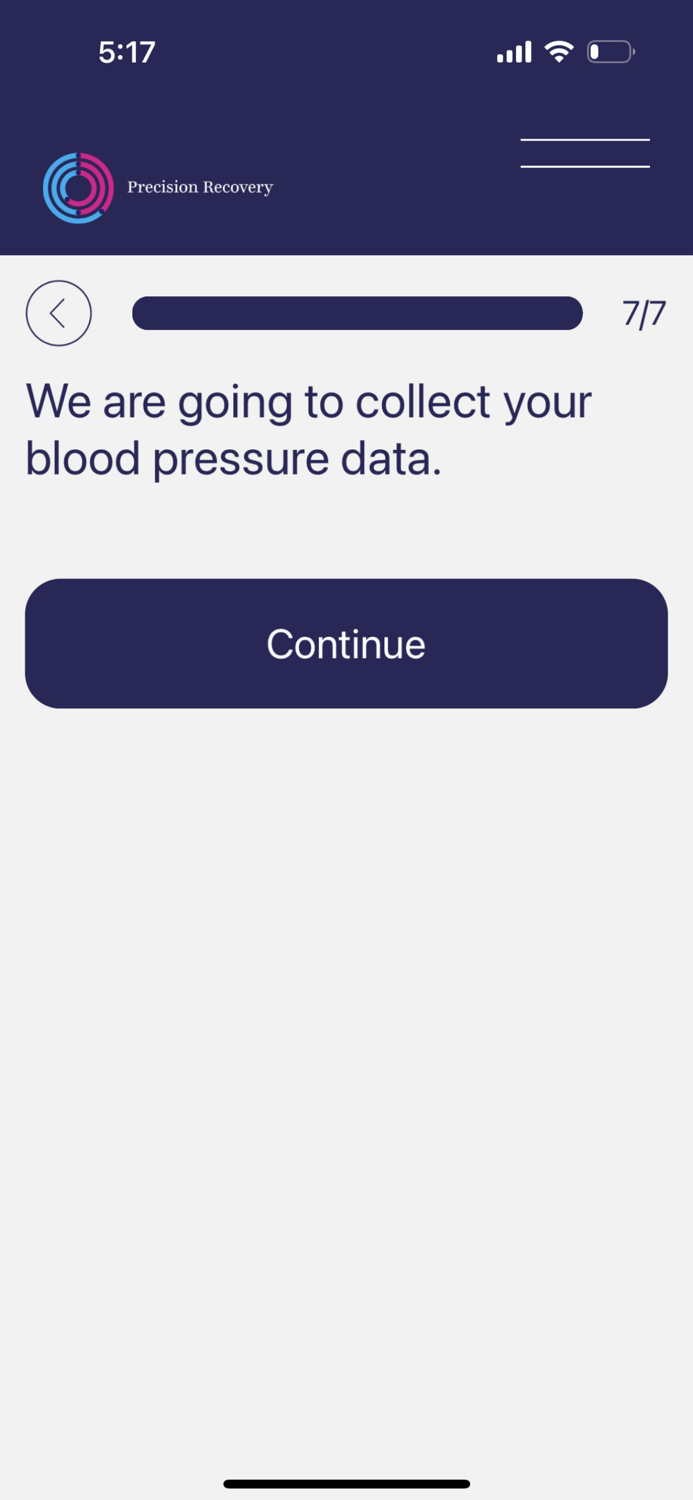693x1500 pixels.
Task: Tap the clock showing 5:17
Action: point(126,51)
